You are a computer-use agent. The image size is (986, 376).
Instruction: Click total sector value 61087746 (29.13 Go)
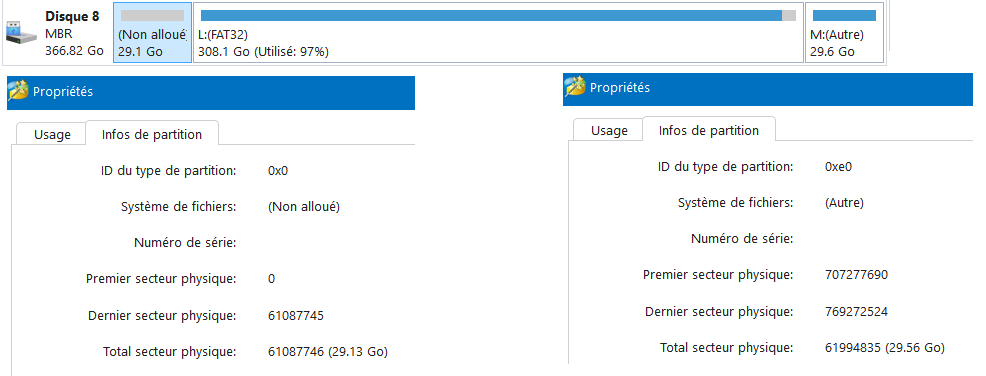(328, 352)
